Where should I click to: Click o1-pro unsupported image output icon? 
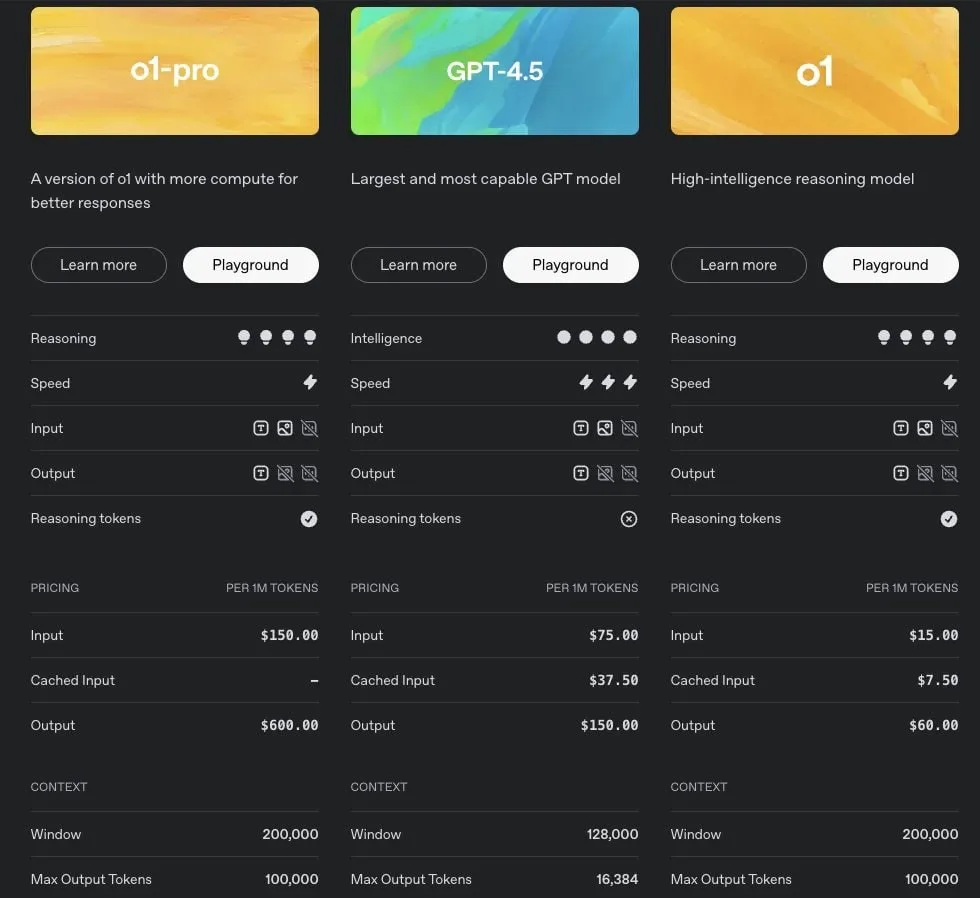[285, 473]
